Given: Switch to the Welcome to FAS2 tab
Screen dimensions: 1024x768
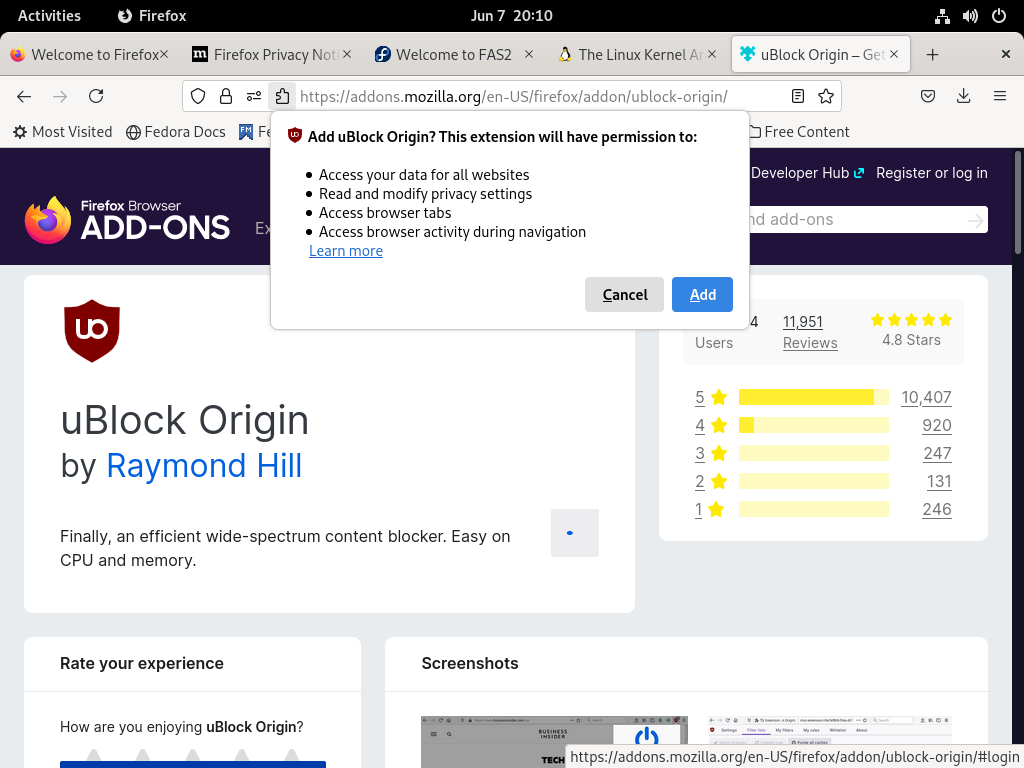Looking at the screenshot, I should pyautogui.click(x=454, y=55).
